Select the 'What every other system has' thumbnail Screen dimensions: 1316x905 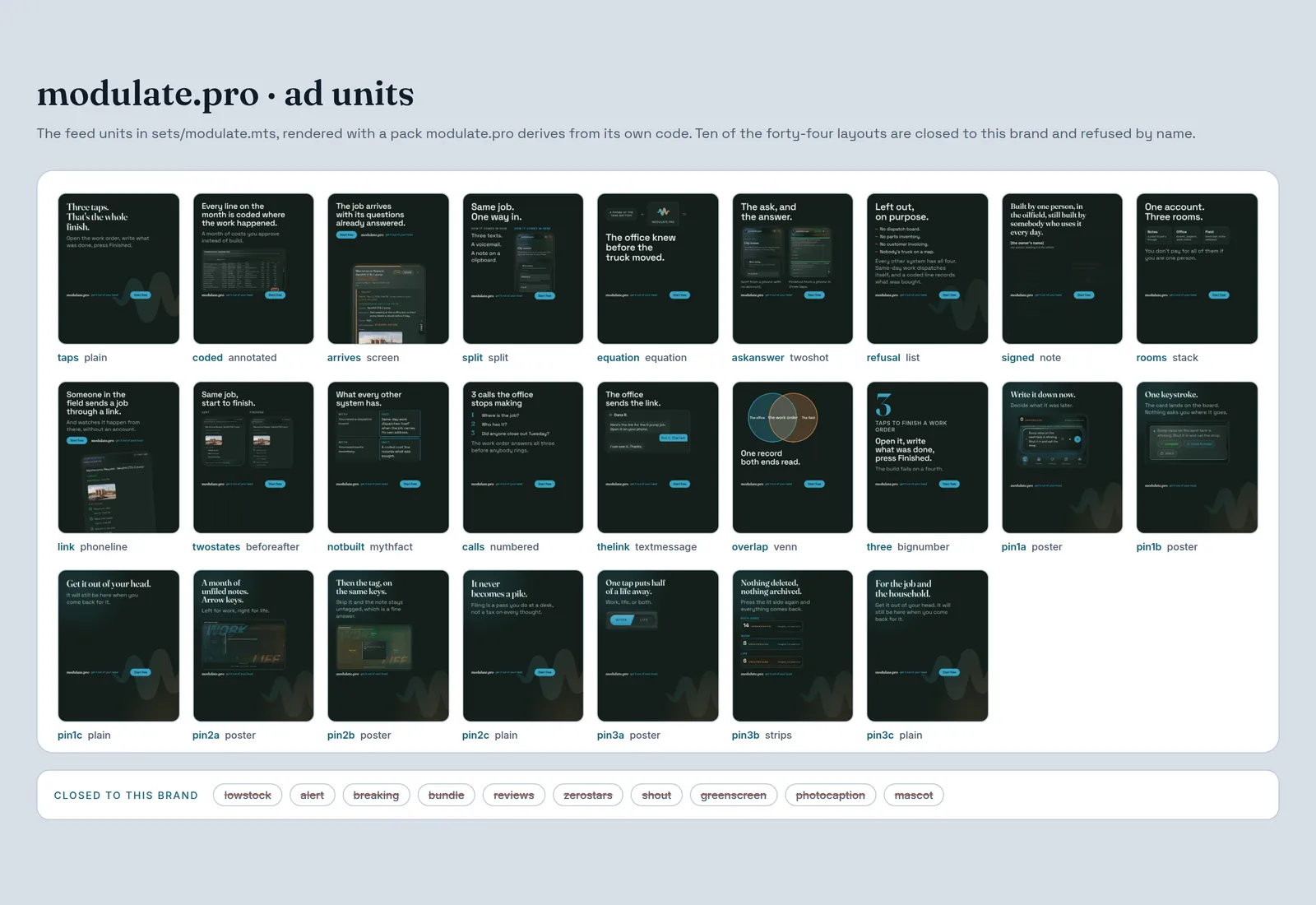coord(388,457)
